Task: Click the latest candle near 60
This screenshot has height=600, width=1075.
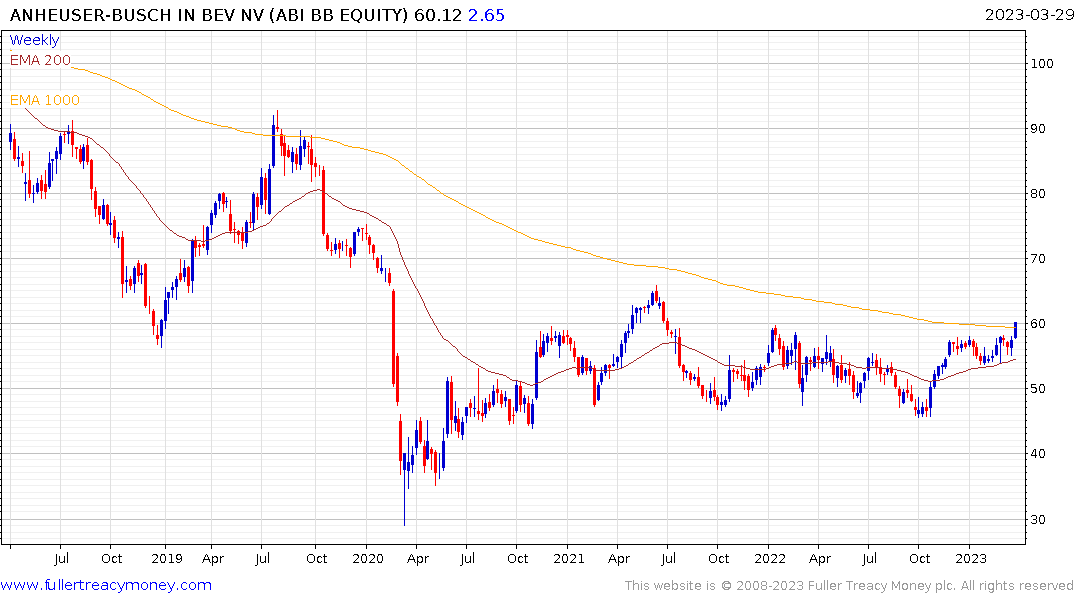Action: (1015, 330)
